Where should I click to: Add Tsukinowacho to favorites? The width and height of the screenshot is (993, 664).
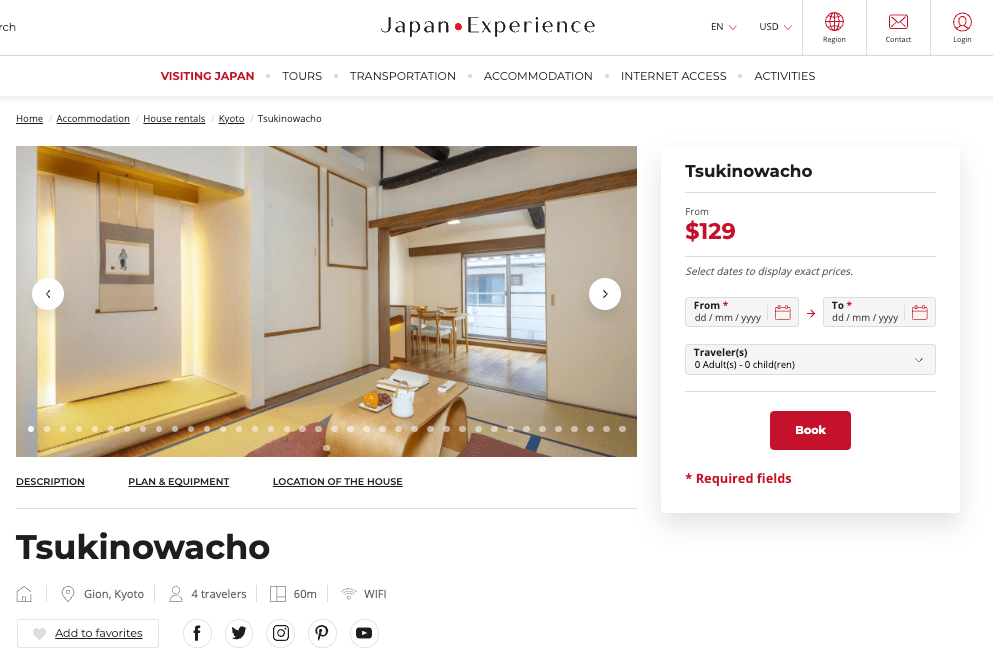pos(88,633)
